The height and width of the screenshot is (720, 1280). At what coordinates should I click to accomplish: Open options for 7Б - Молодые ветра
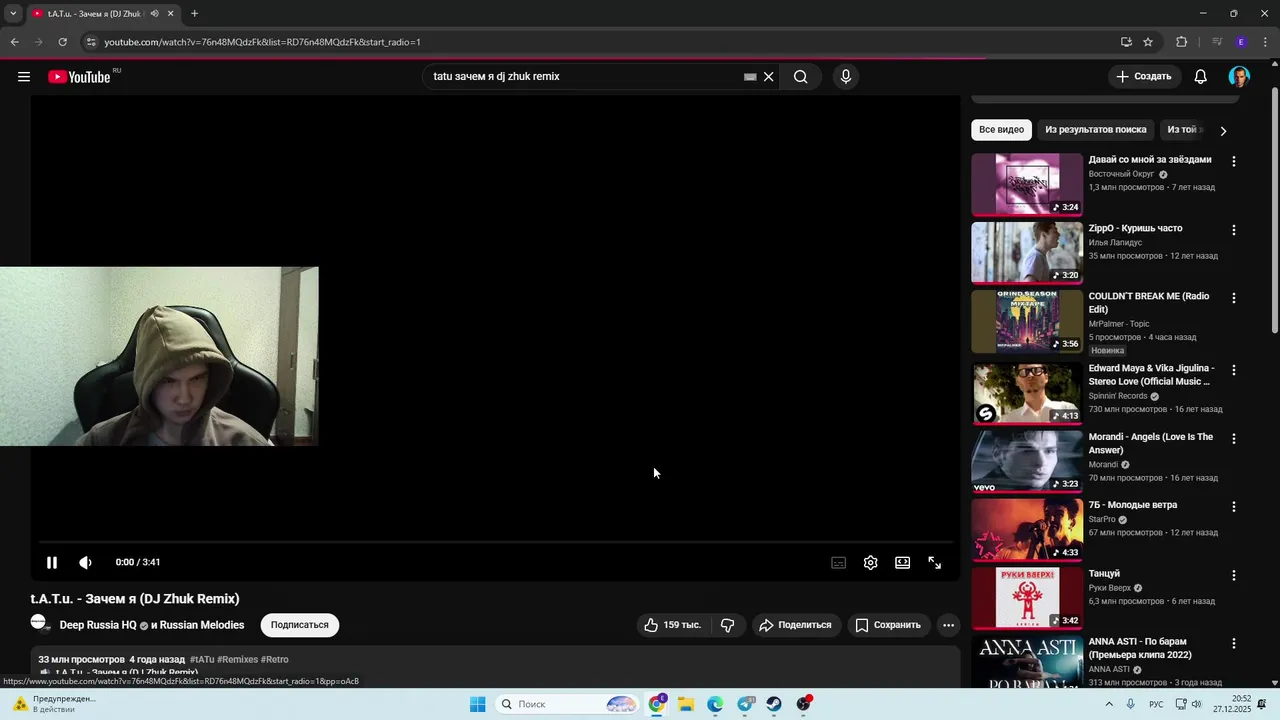(x=1234, y=507)
